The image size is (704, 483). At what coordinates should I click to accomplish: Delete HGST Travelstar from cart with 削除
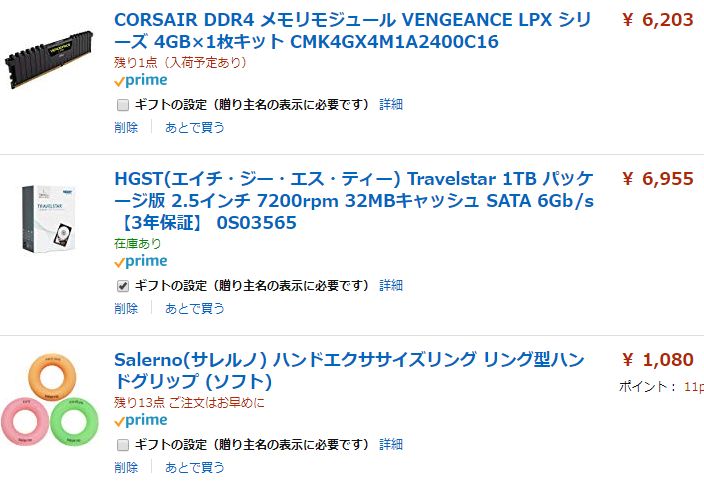(126, 309)
